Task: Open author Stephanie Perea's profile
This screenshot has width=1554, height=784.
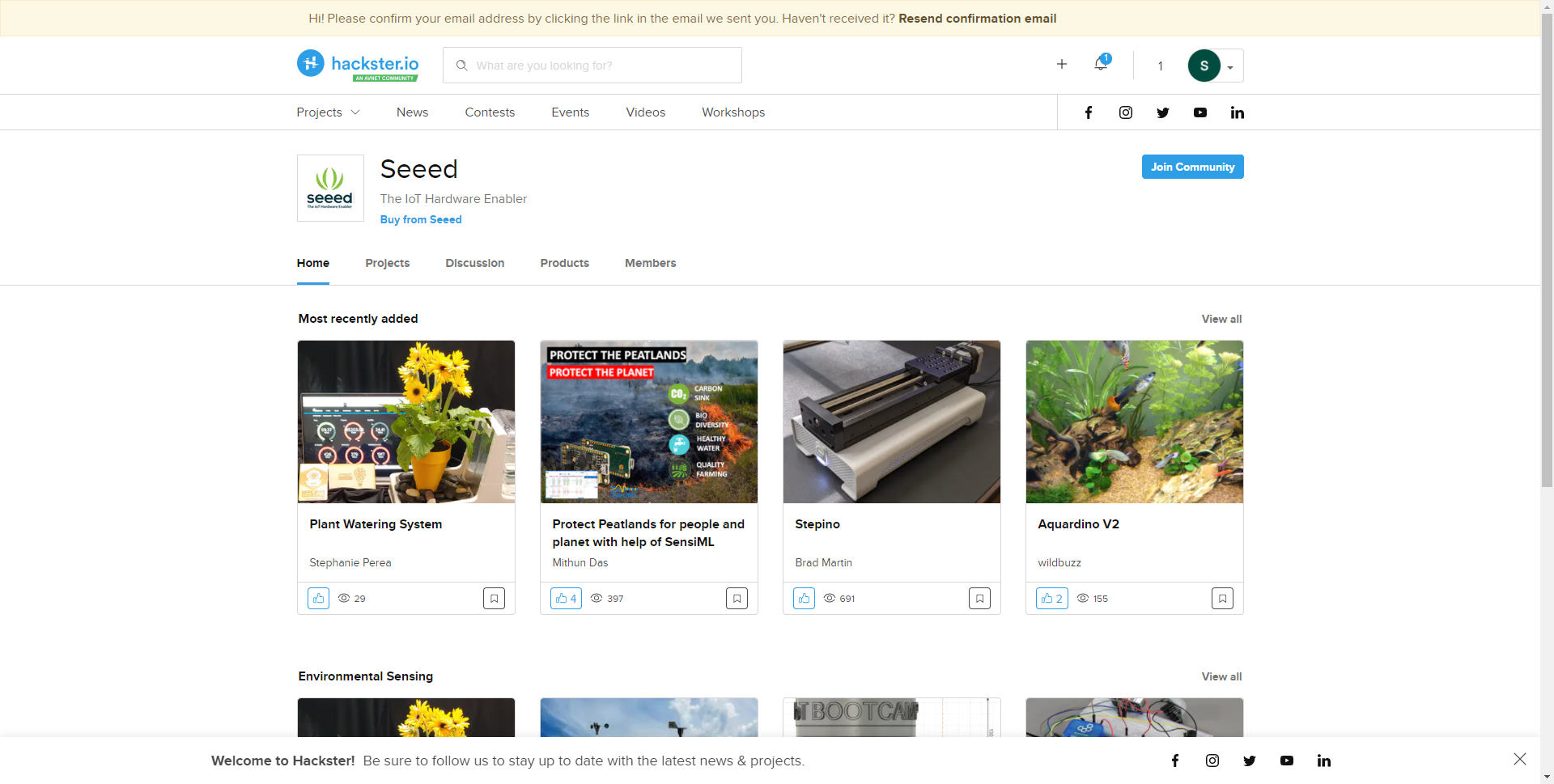Action: coord(350,563)
